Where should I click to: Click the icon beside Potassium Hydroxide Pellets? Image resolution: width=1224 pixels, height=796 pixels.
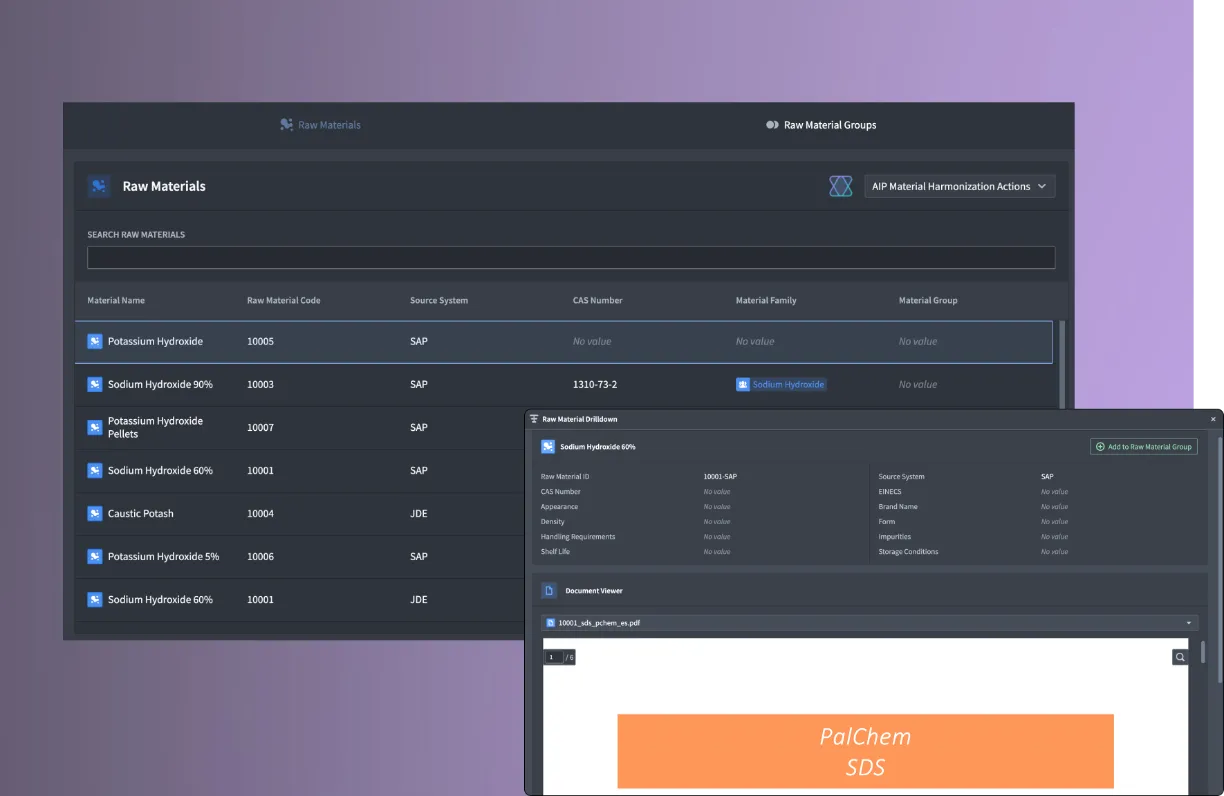click(95, 427)
